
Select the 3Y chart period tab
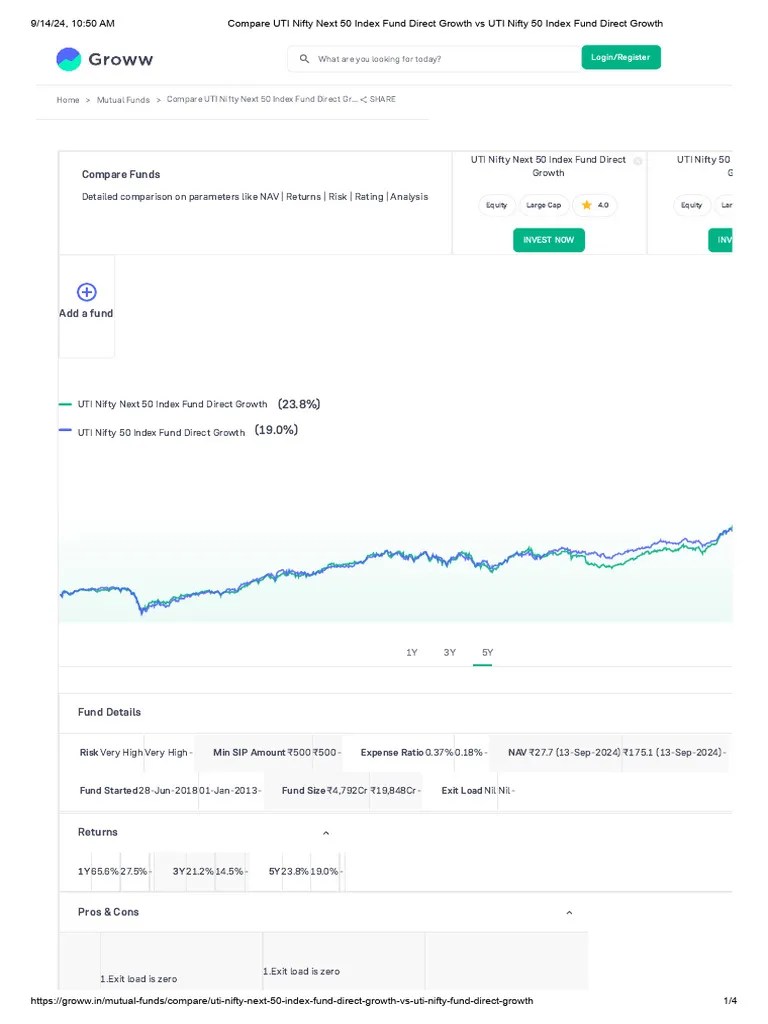click(450, 653)
